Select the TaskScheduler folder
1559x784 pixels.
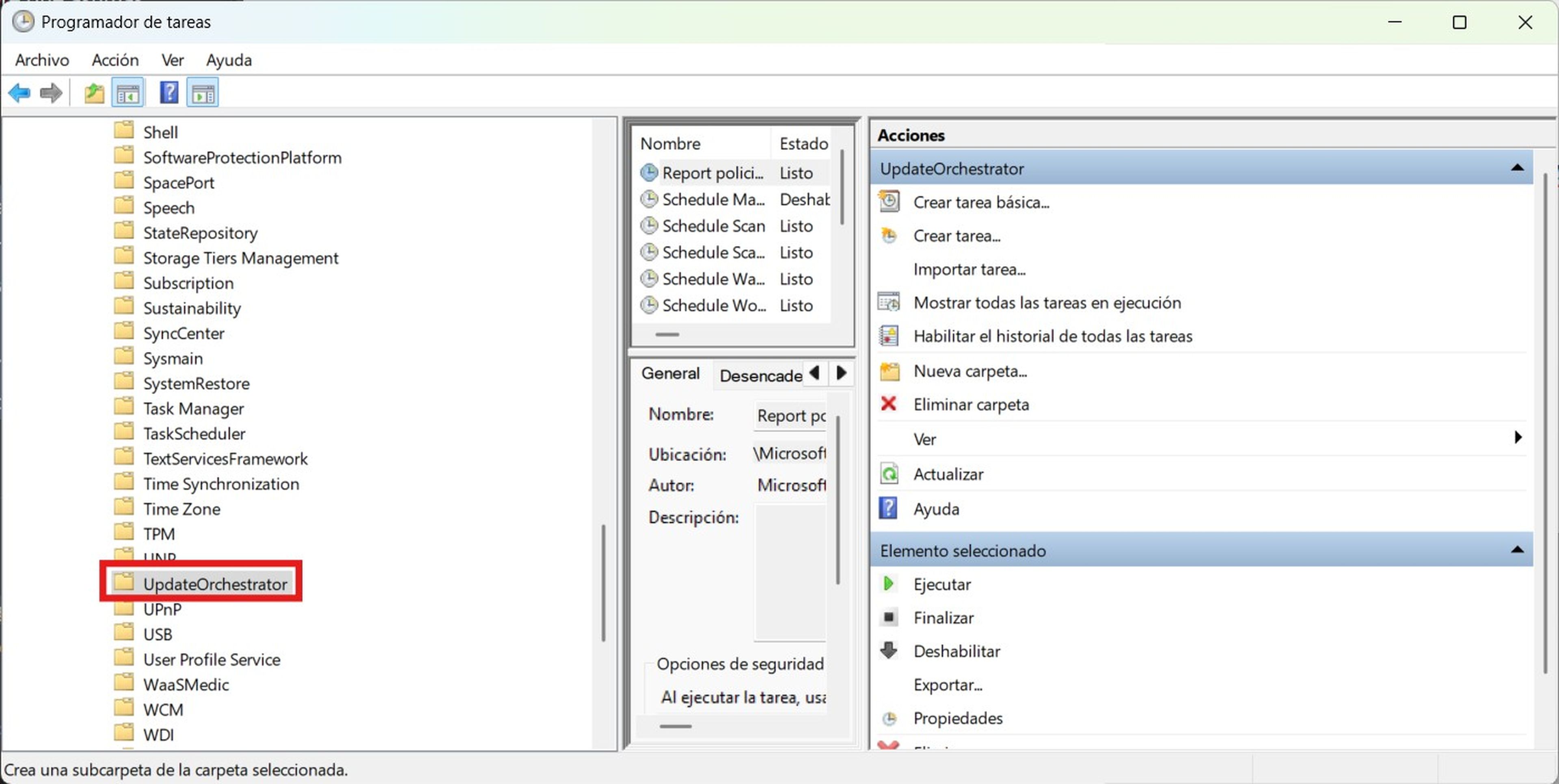click(194, 433)
